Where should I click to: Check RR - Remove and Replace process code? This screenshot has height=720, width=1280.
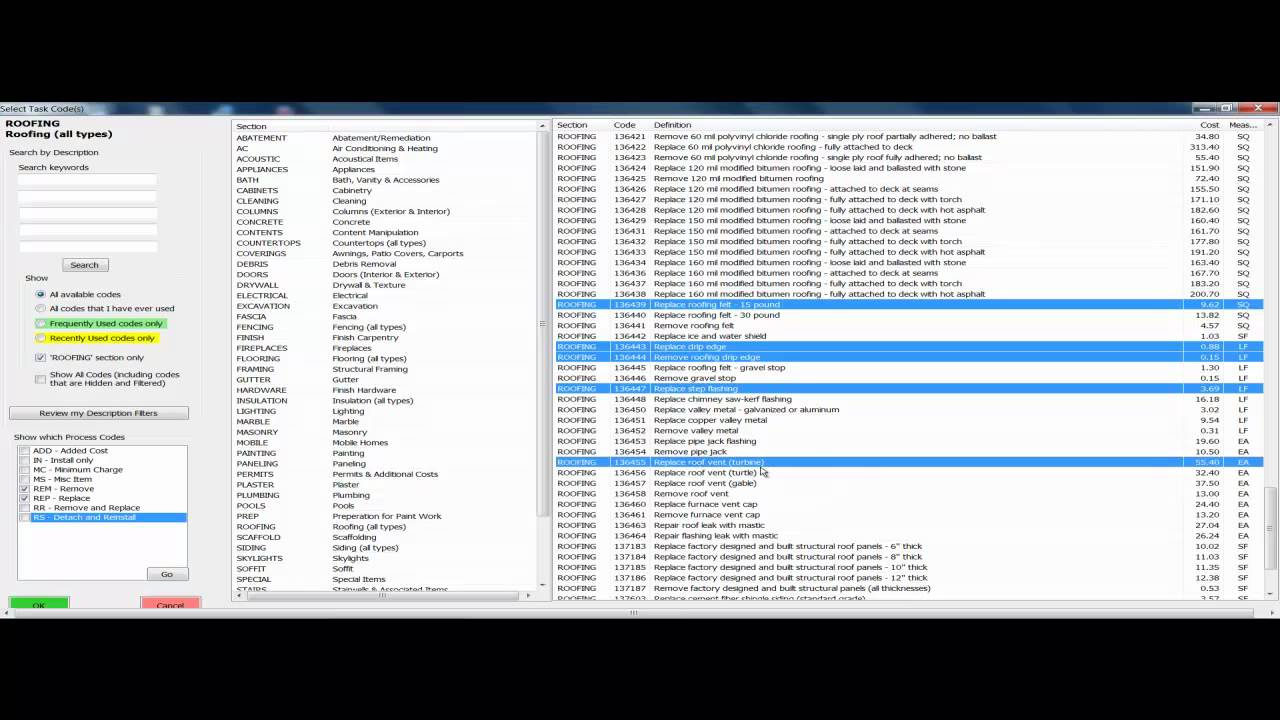(x=25, y=508)
